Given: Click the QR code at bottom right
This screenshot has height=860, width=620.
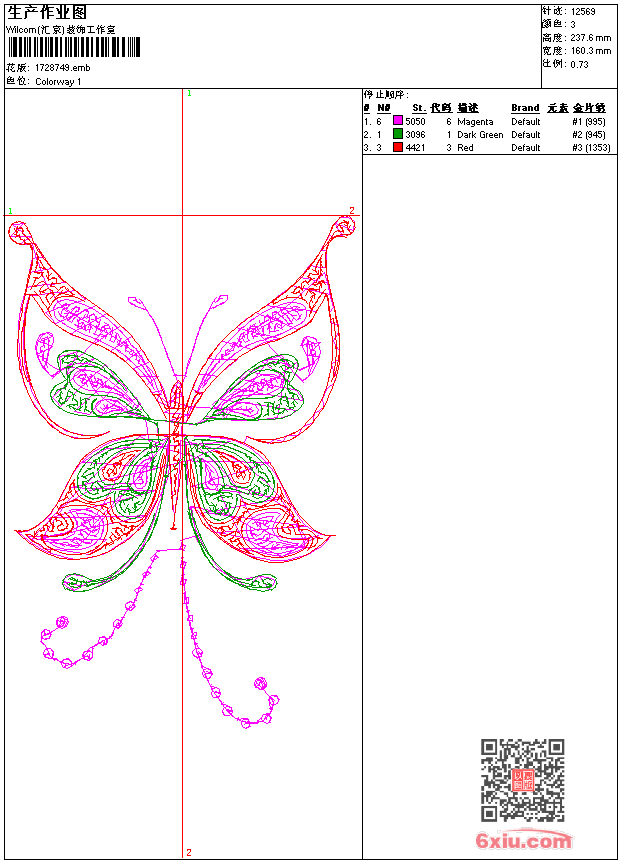Looking at the screenshot, I should [x=522, y=780].
